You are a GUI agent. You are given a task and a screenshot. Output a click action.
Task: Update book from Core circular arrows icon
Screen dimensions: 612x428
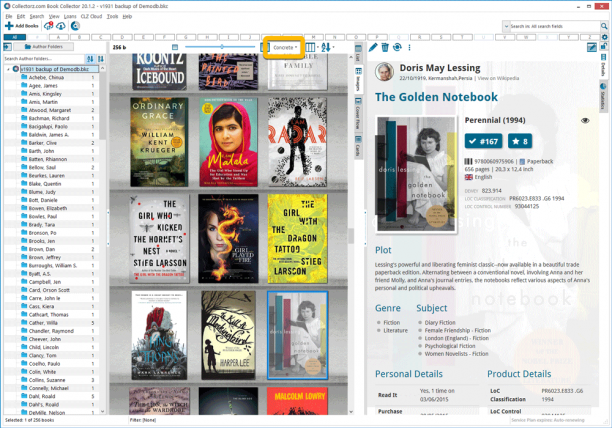(397, 47)
